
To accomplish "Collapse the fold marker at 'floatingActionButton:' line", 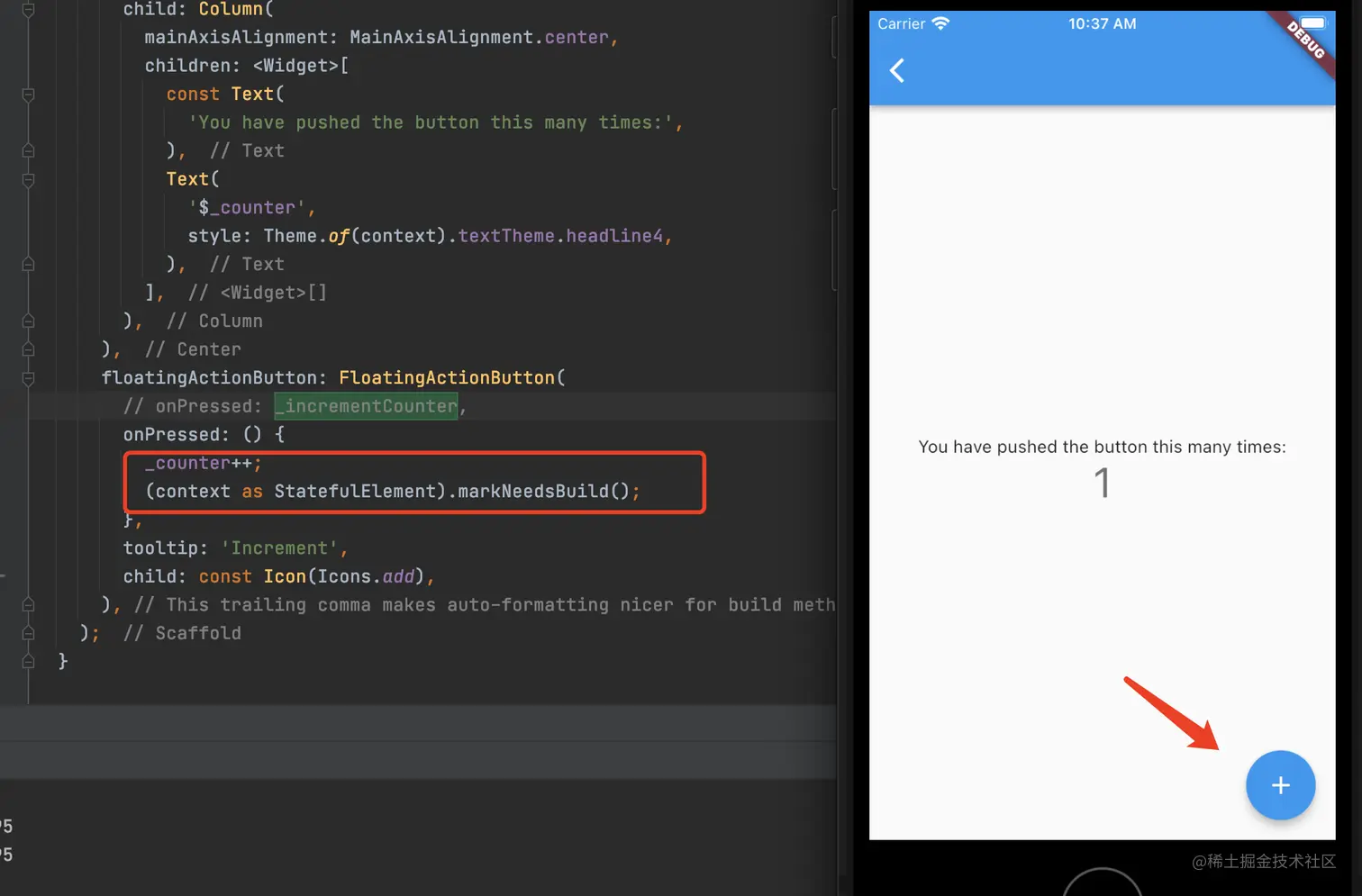I will point(28,378).
